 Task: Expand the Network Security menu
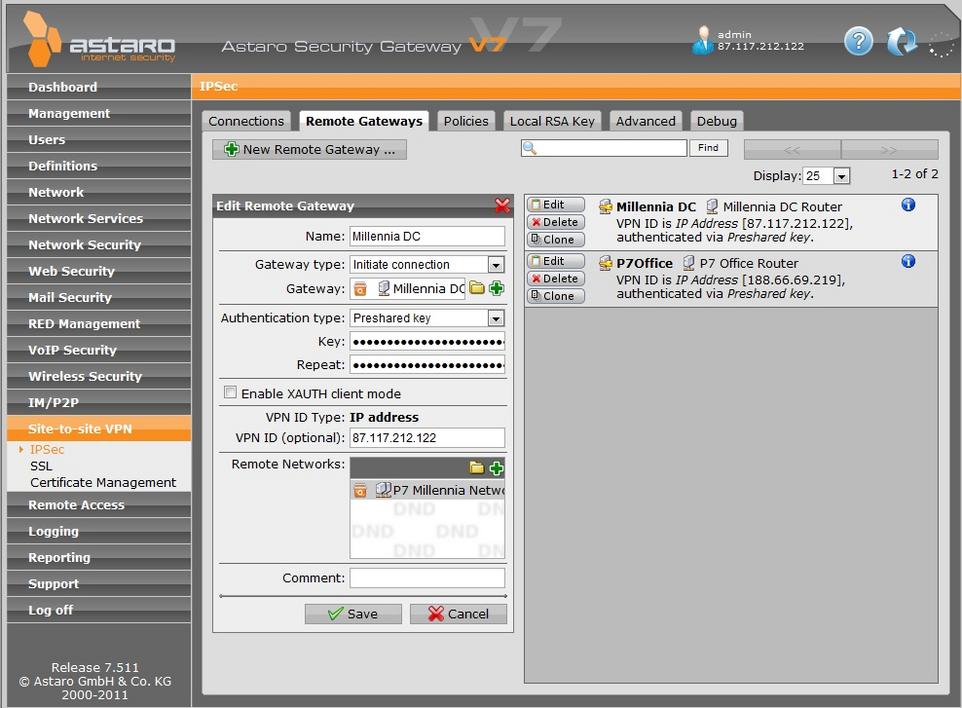[x=99, y=245]
